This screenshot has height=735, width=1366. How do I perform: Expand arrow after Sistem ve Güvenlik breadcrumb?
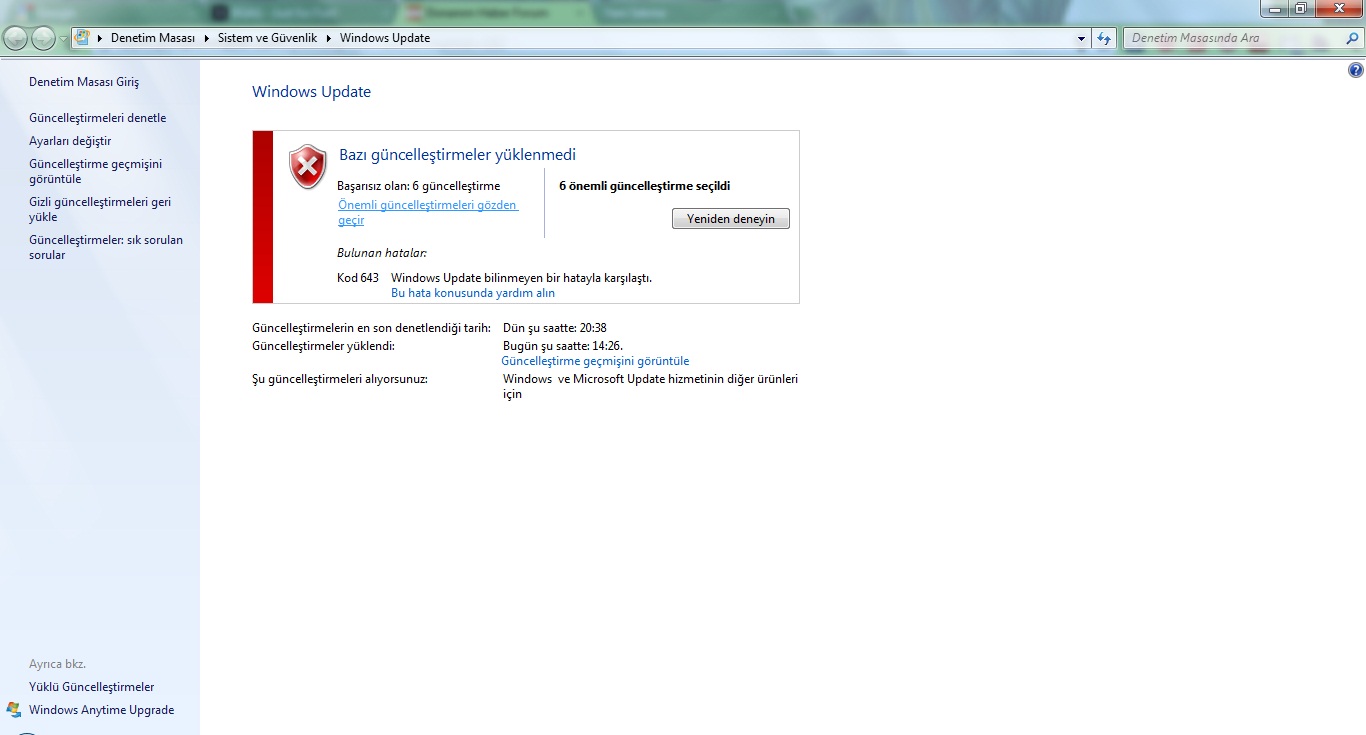click(x=329, y=38)
